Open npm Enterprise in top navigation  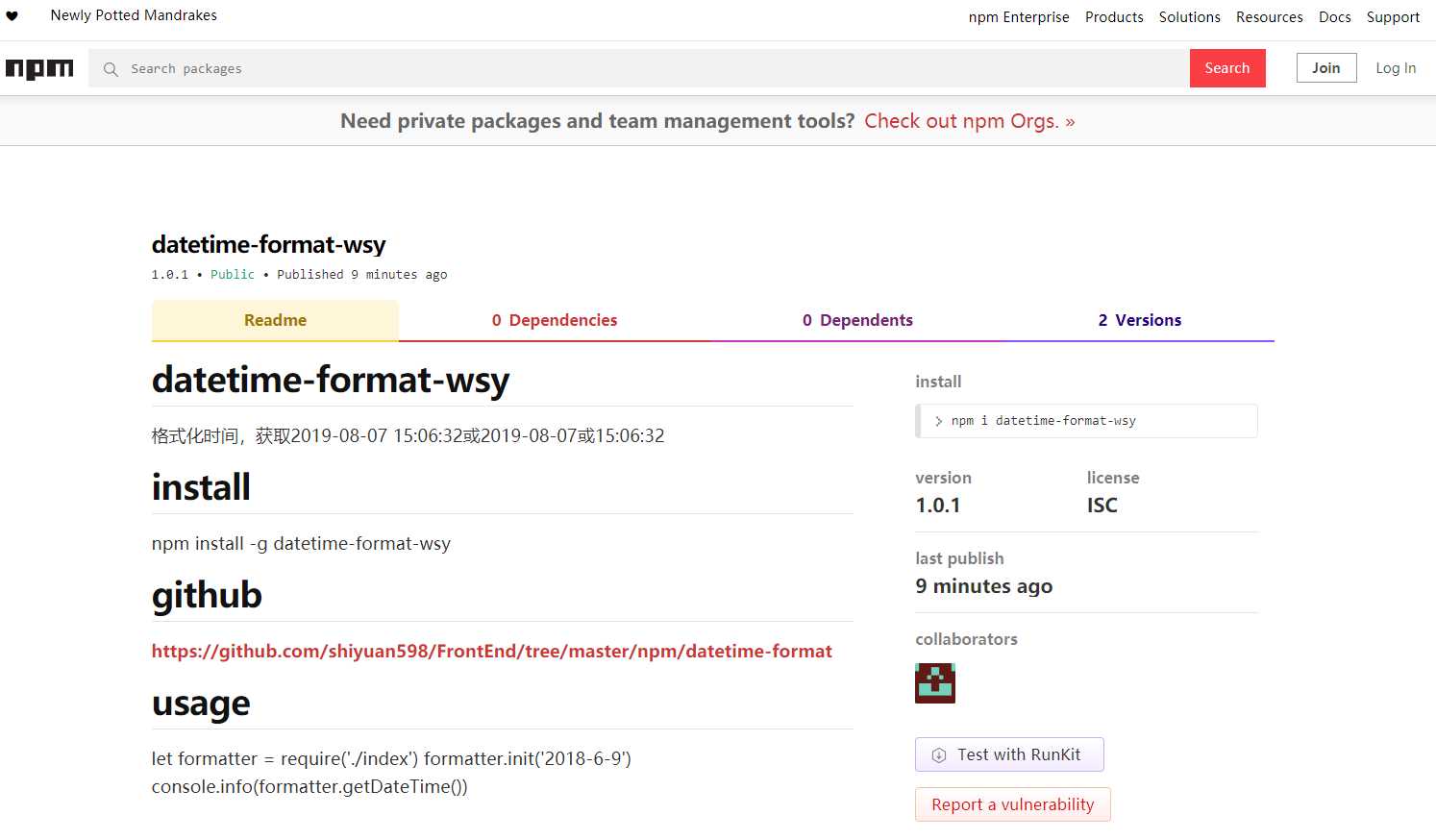[1019, 17]
